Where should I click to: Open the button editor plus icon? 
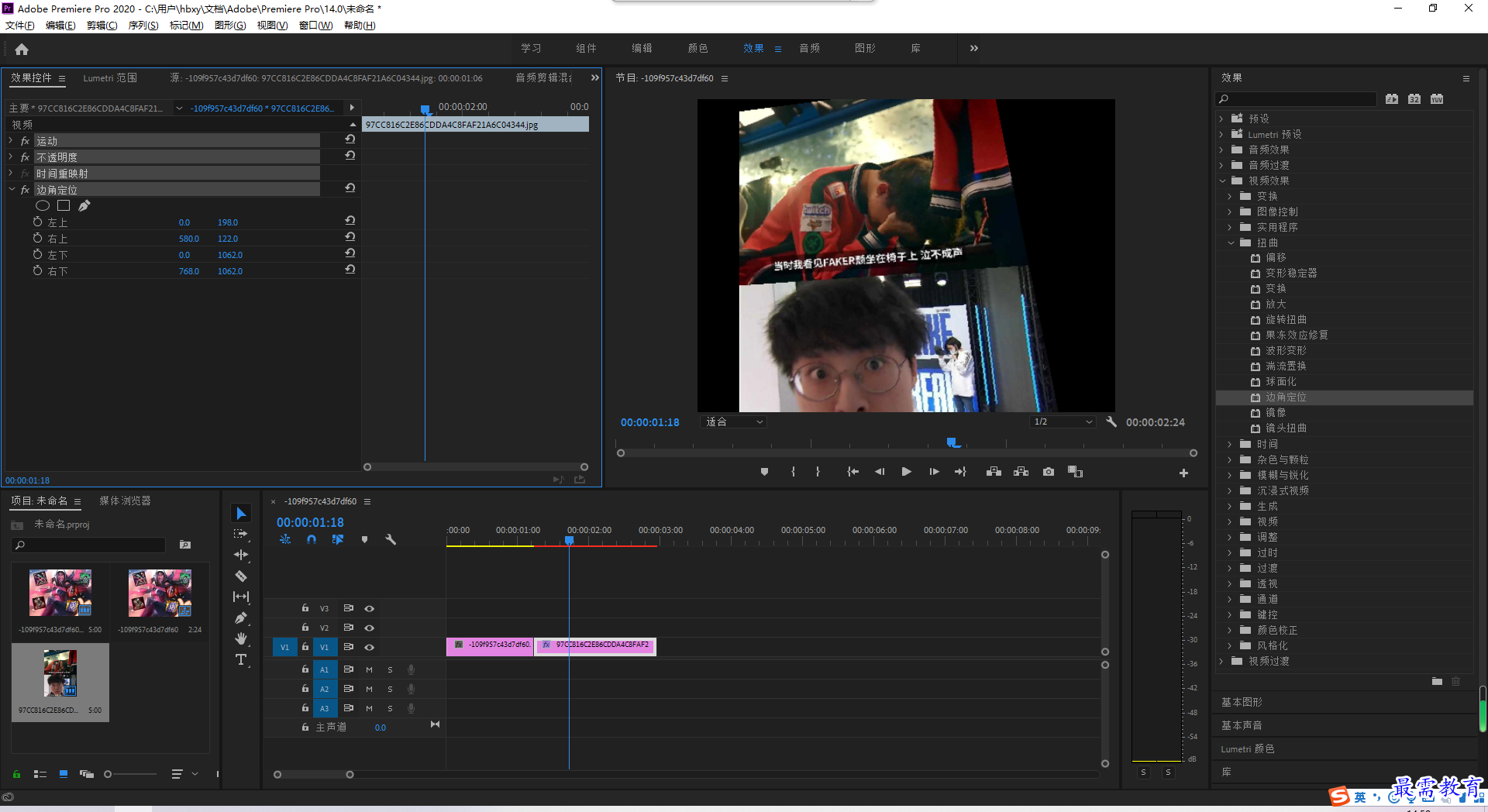point(1183,473)
